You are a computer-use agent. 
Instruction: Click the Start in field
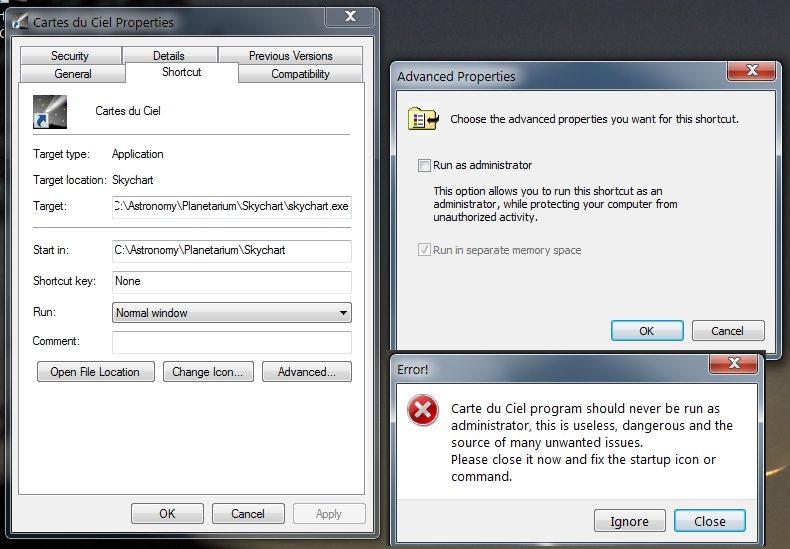click(x=232, y=251)
